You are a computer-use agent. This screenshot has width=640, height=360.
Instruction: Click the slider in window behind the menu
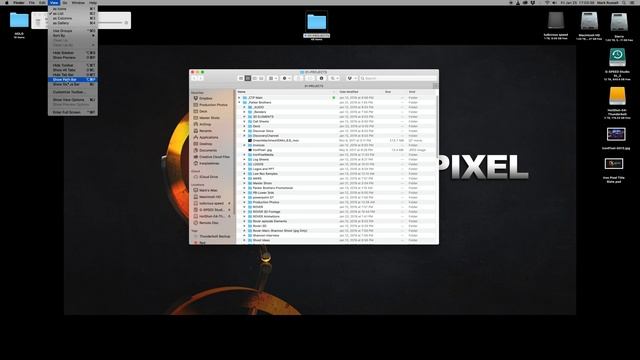click(110, 22)
